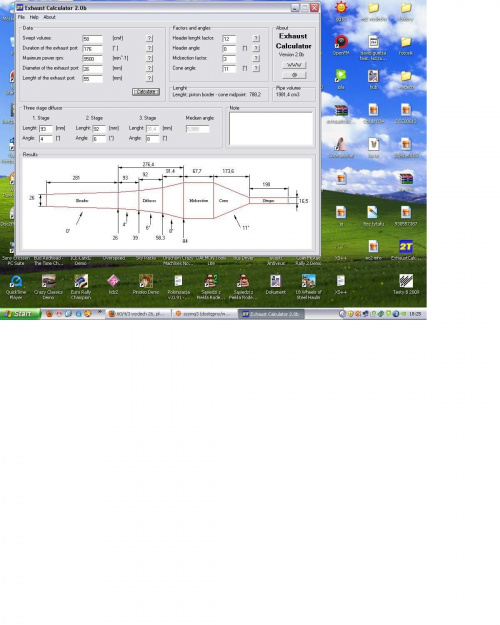500x625 pixels.
Task: Open the About menu
Action: [x=49, y=17]
